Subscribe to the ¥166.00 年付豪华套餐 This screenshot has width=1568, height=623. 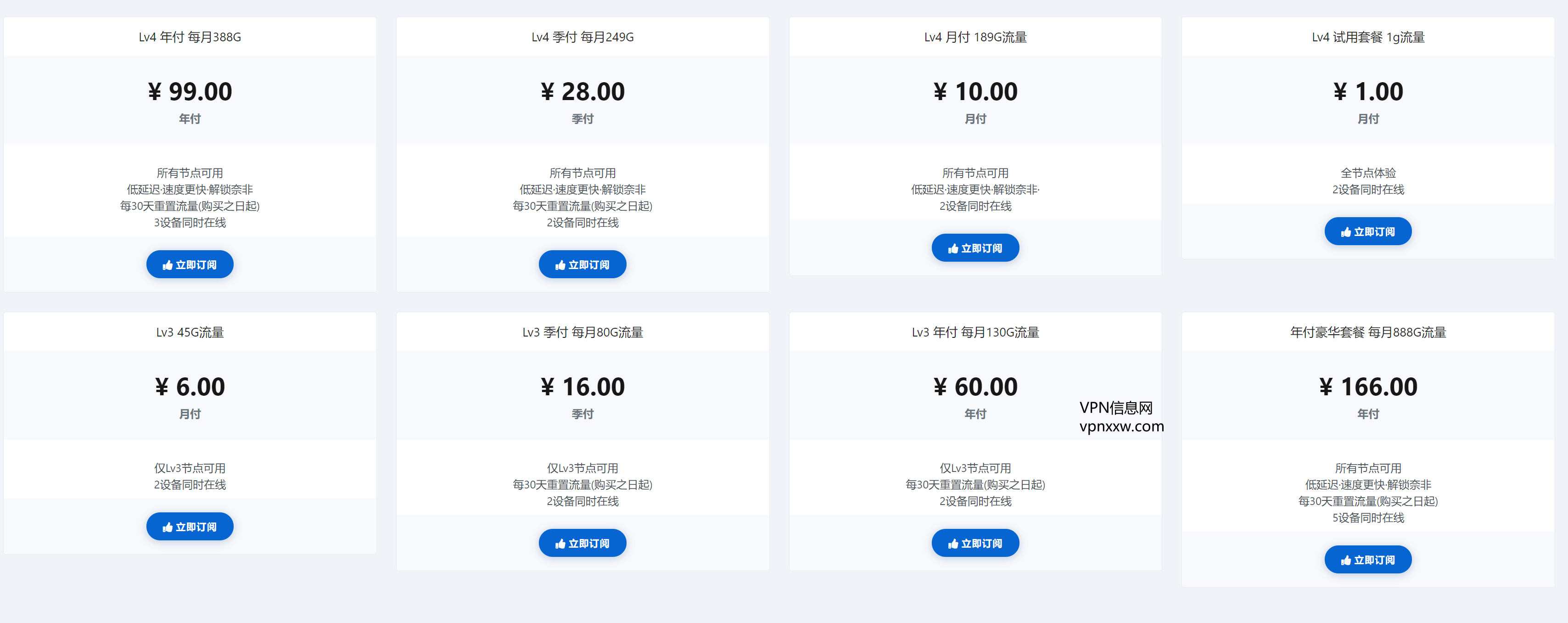pos(1368,560)
